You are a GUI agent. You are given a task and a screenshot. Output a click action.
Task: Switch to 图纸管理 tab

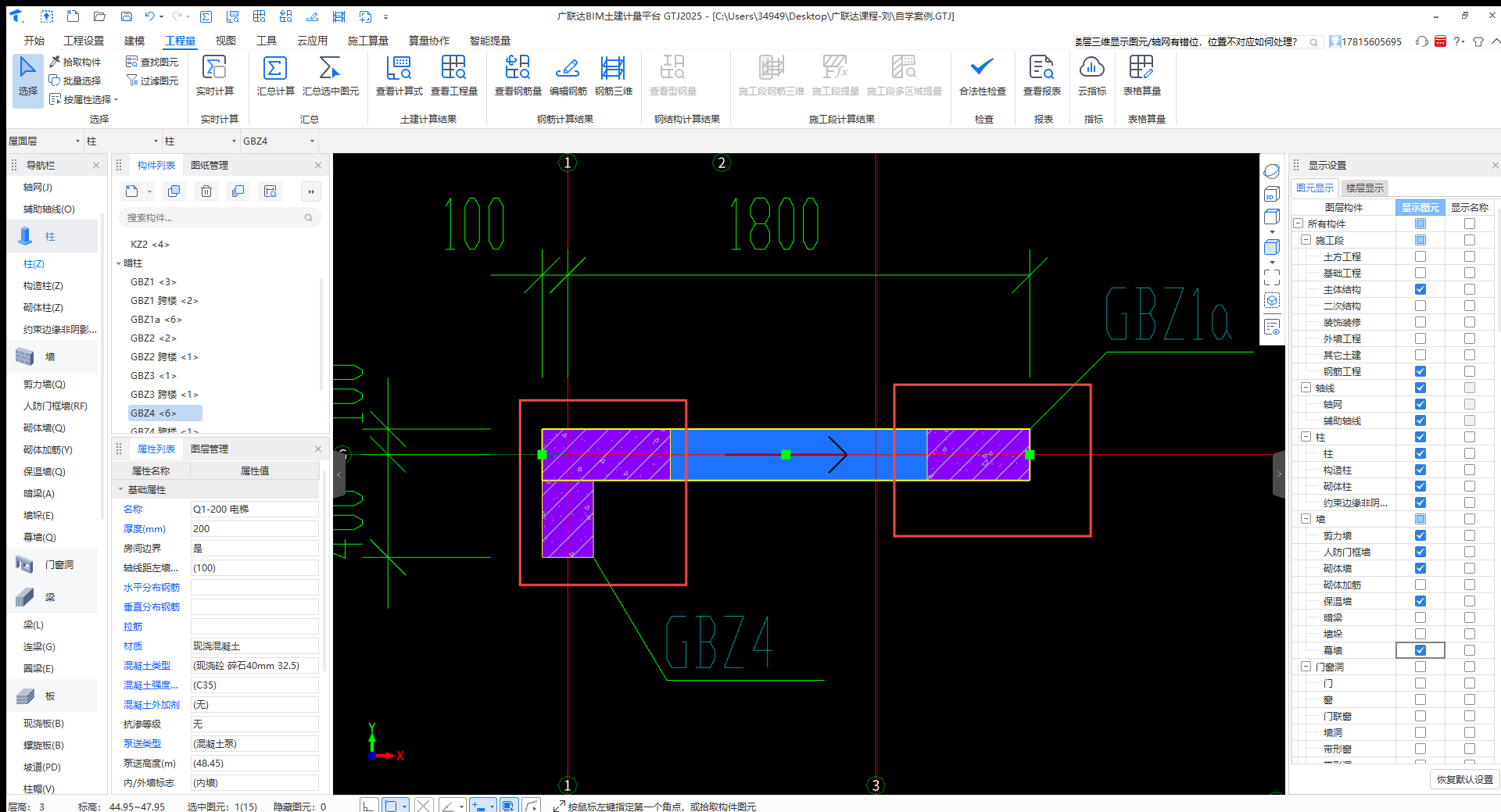coord(210,165)
